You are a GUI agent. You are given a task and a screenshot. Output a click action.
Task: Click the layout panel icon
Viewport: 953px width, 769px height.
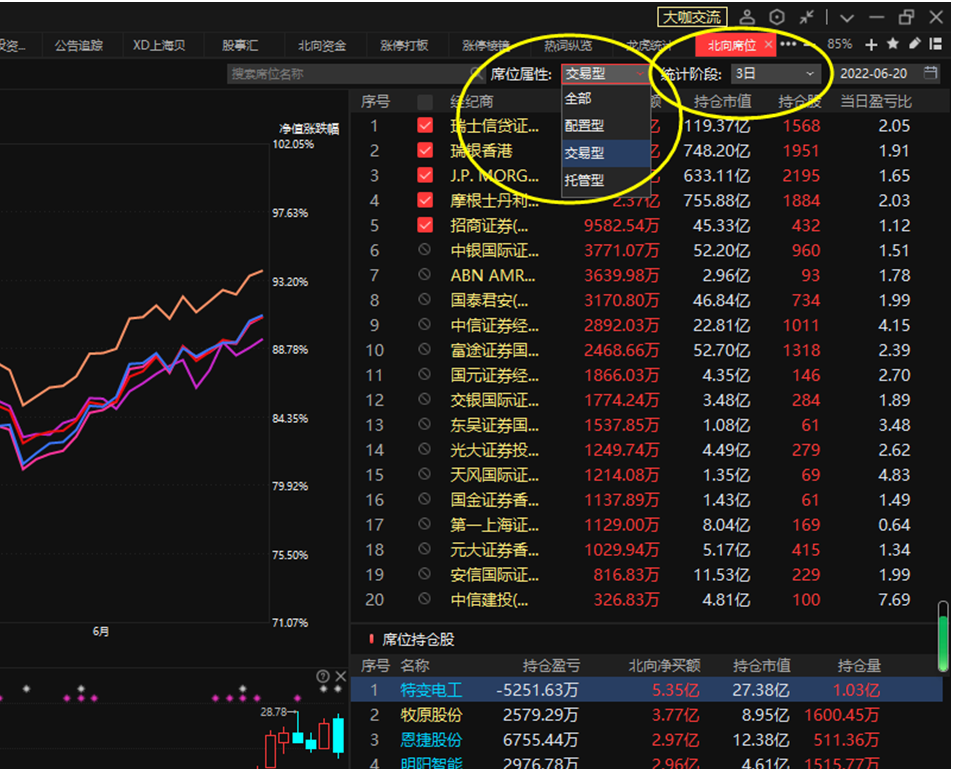tap(936, 44)
